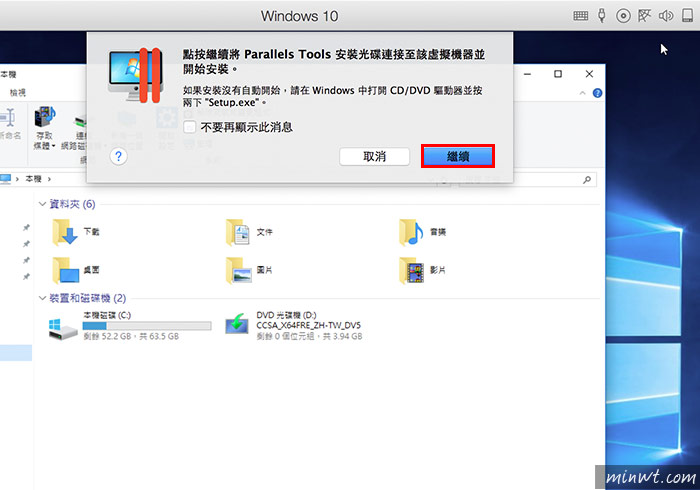The width and height of the screenshot is (700, 490).
Task: Open the dialog help question-mark button
Action: (x=118, y=156)
